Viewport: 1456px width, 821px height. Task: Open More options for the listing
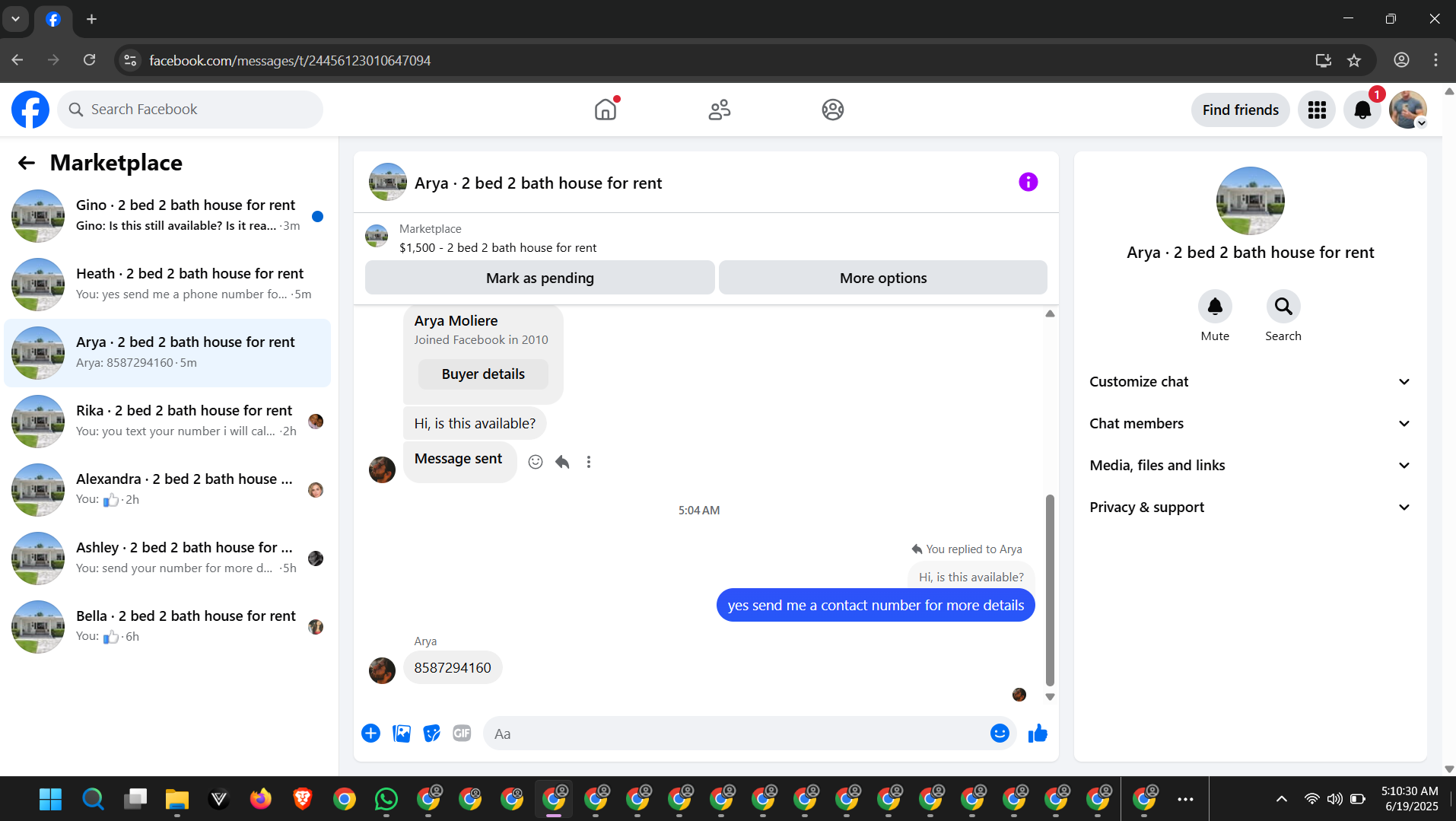(882, 278)
